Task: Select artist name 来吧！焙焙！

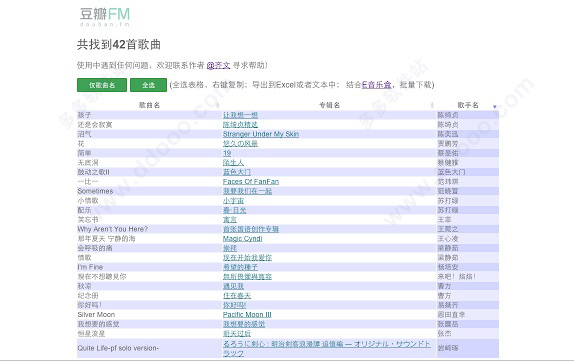Action: tap(456, 277)
